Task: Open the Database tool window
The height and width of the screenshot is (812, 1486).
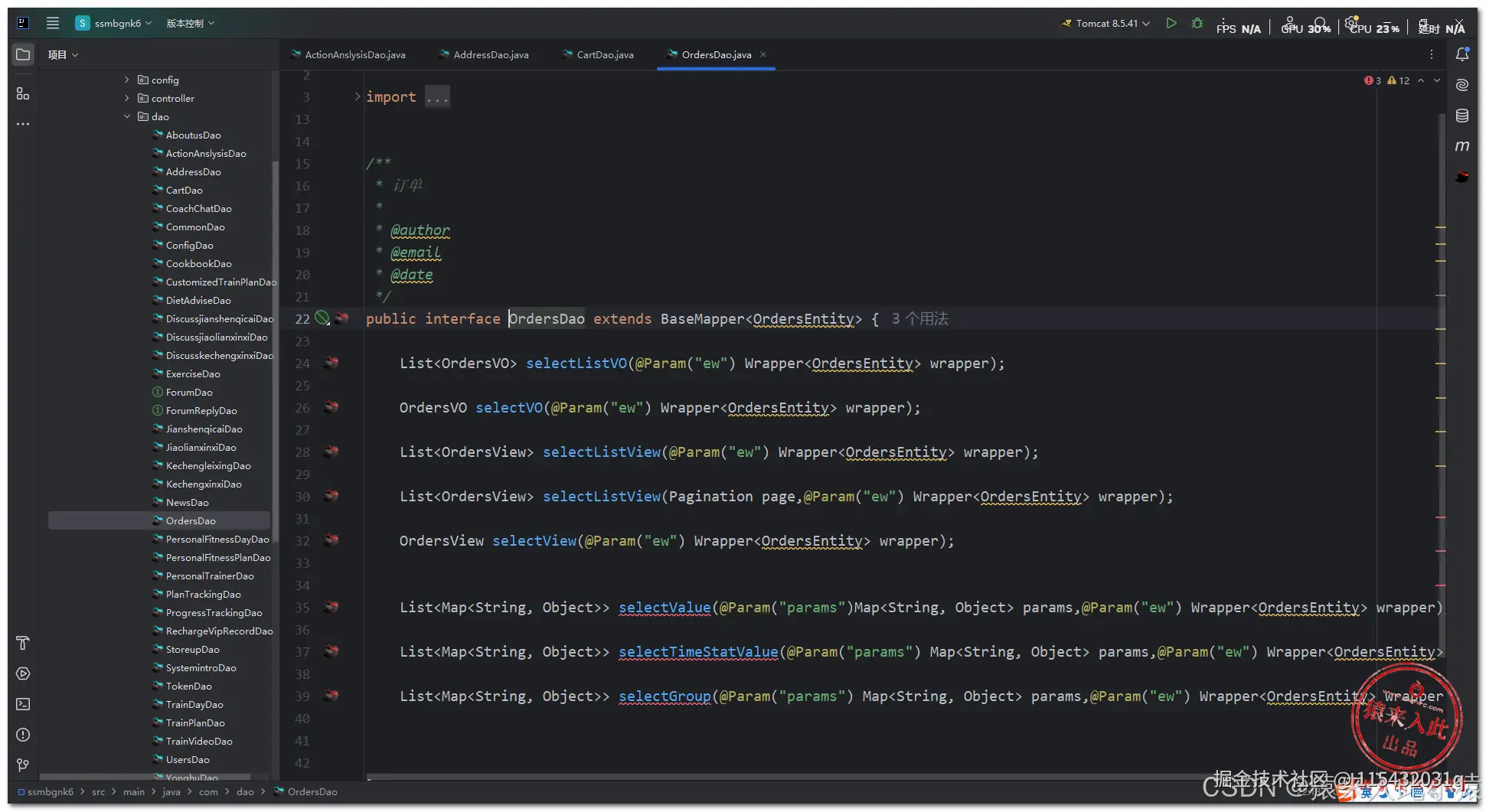Action: coord(1462,116)
